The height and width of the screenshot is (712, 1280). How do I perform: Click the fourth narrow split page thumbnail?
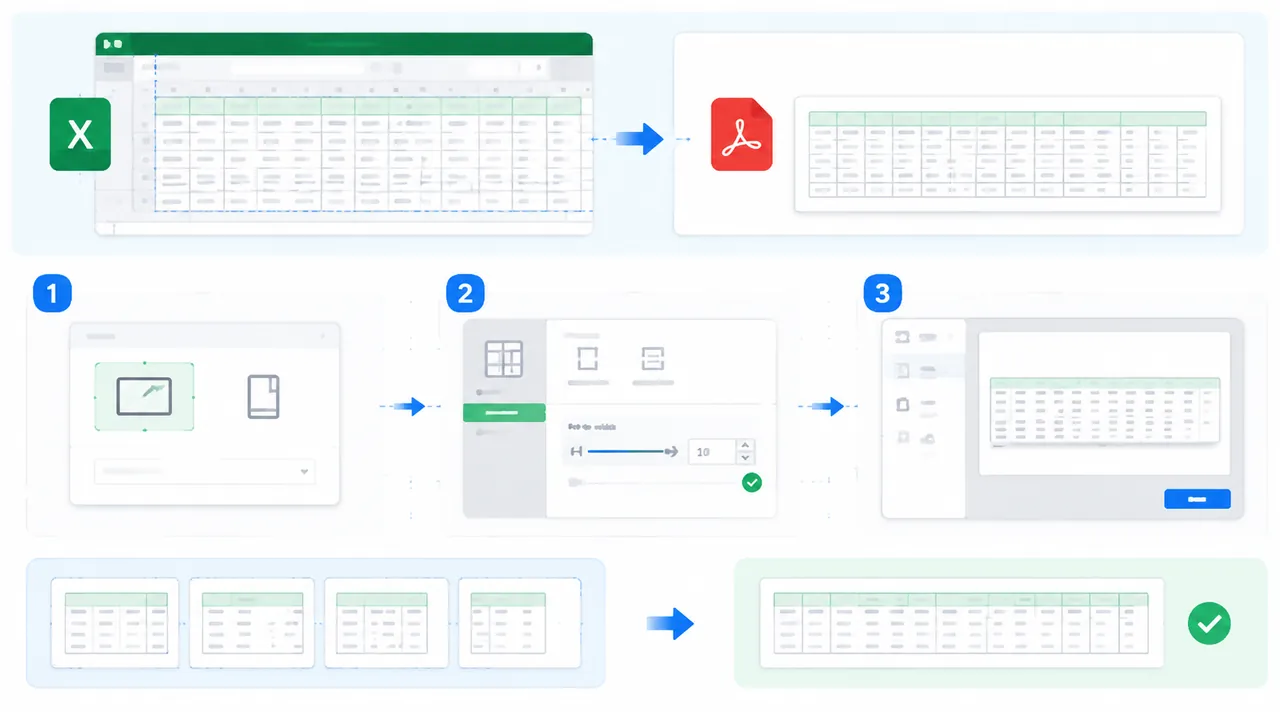(519, 622)
